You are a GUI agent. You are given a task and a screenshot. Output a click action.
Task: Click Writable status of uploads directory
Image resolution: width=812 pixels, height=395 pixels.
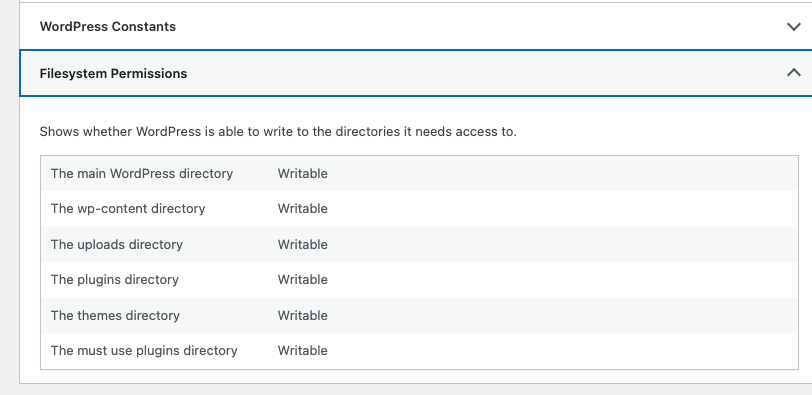tap(302, 244)
